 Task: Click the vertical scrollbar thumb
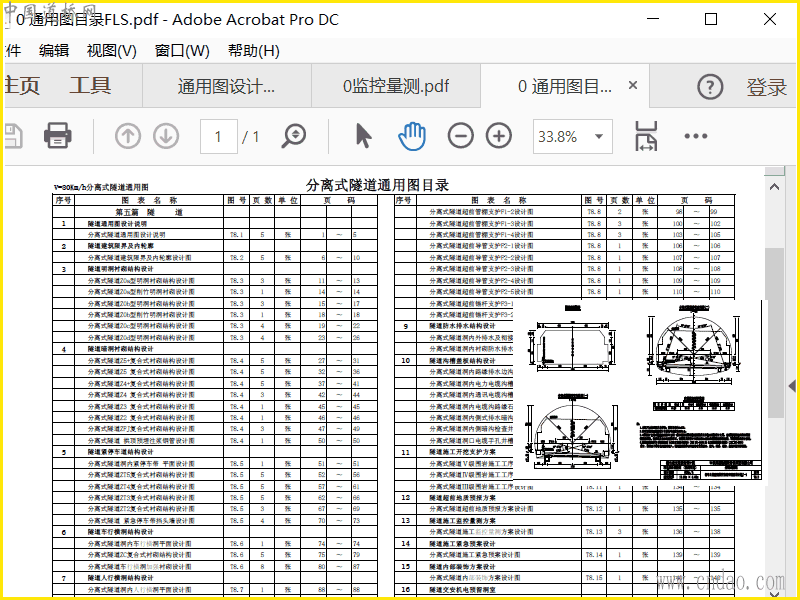pos(774,333)
